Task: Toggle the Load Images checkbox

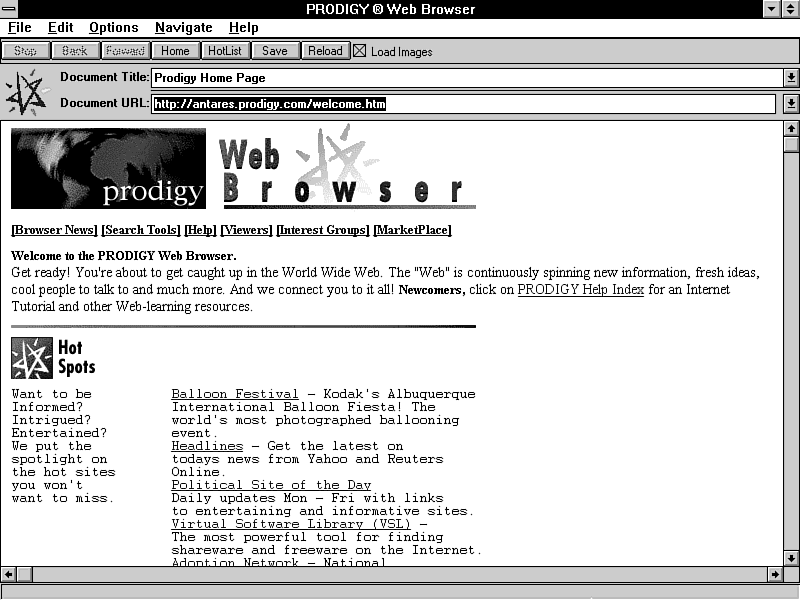Action: click(x=360, y=51)
